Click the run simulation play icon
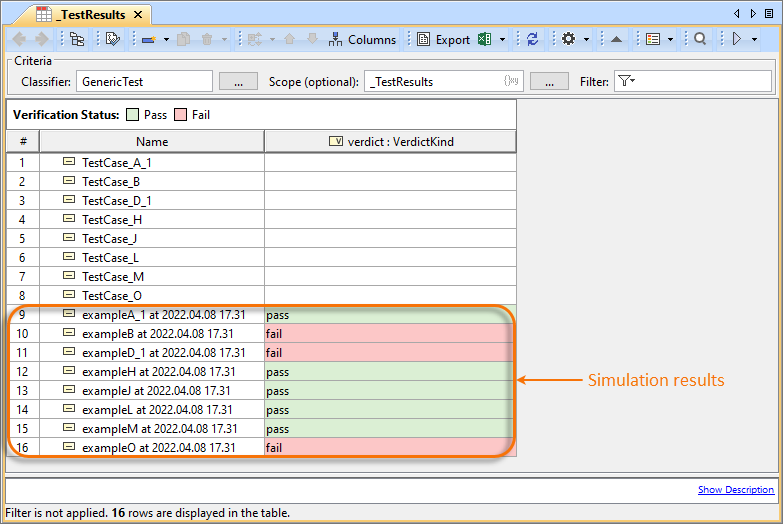Screen dimensions: 783x524 pos(738,40)
